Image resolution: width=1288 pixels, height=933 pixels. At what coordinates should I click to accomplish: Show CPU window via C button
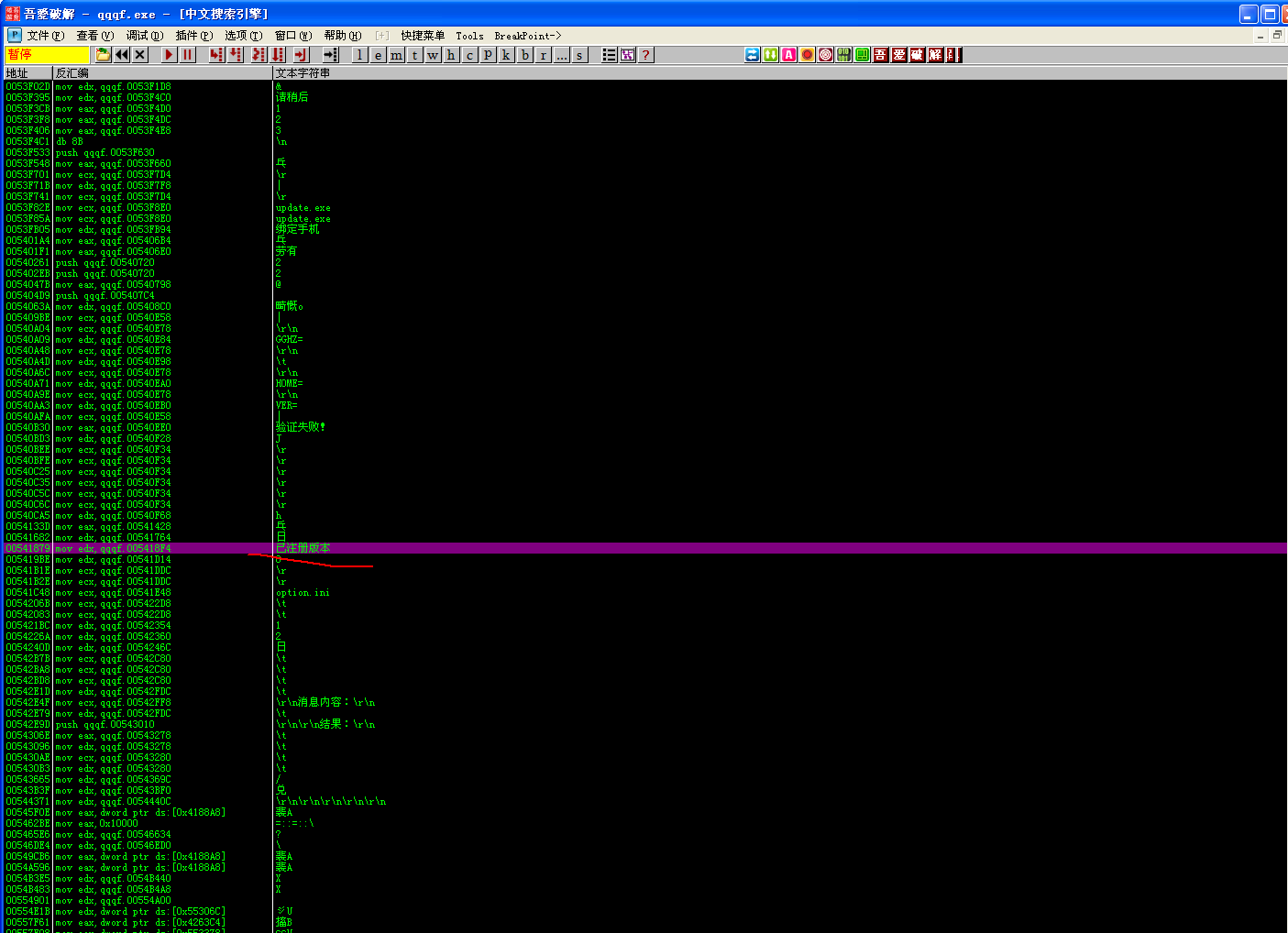pyautogui.click(x=470, y=55)
